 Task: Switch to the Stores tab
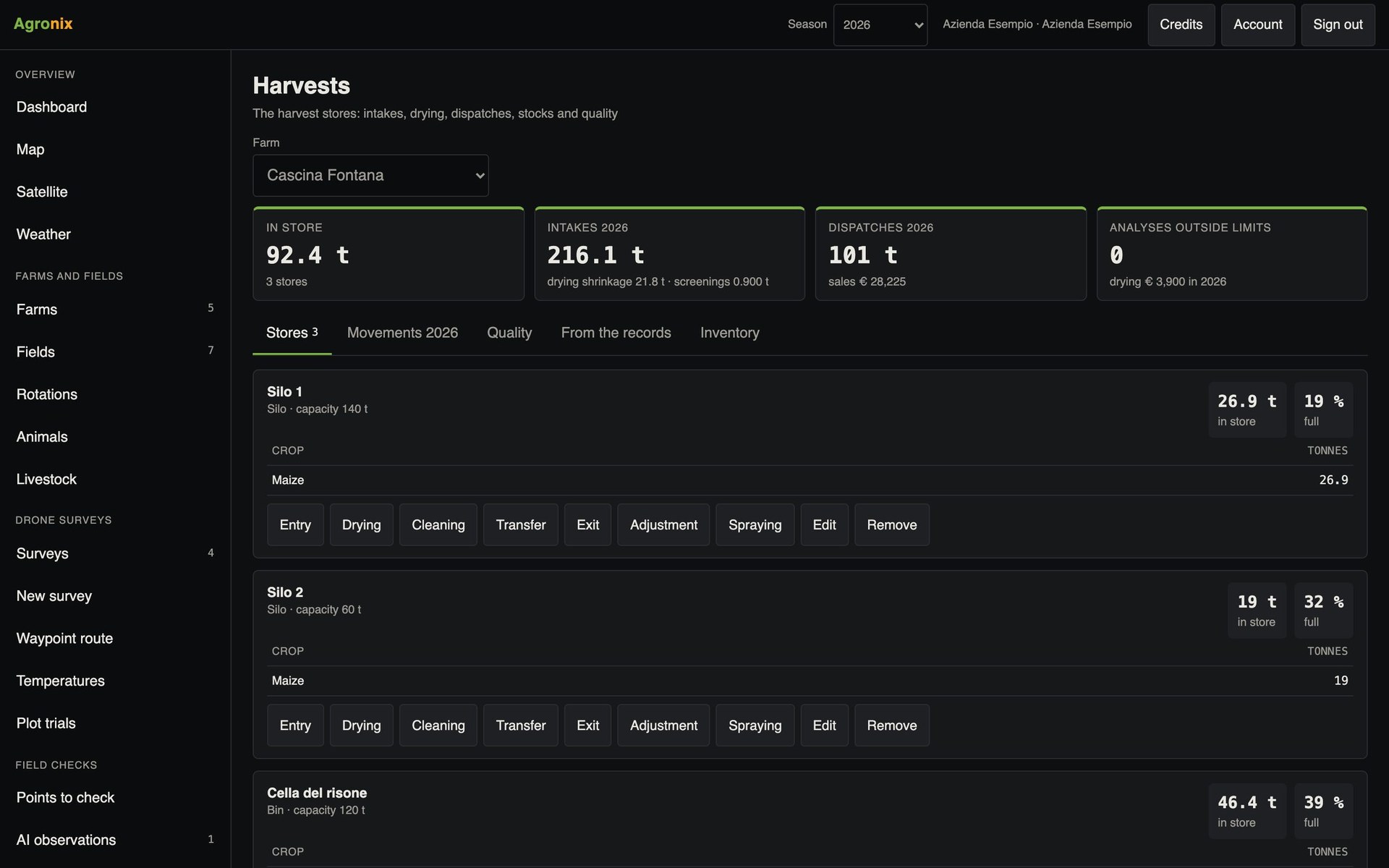click(292, 333)
